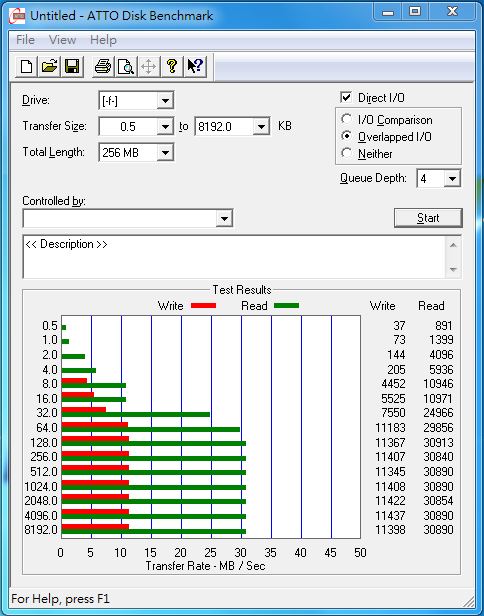Click the yellow question mark About icon
484x616 pixels.
(x=172, y=66)
